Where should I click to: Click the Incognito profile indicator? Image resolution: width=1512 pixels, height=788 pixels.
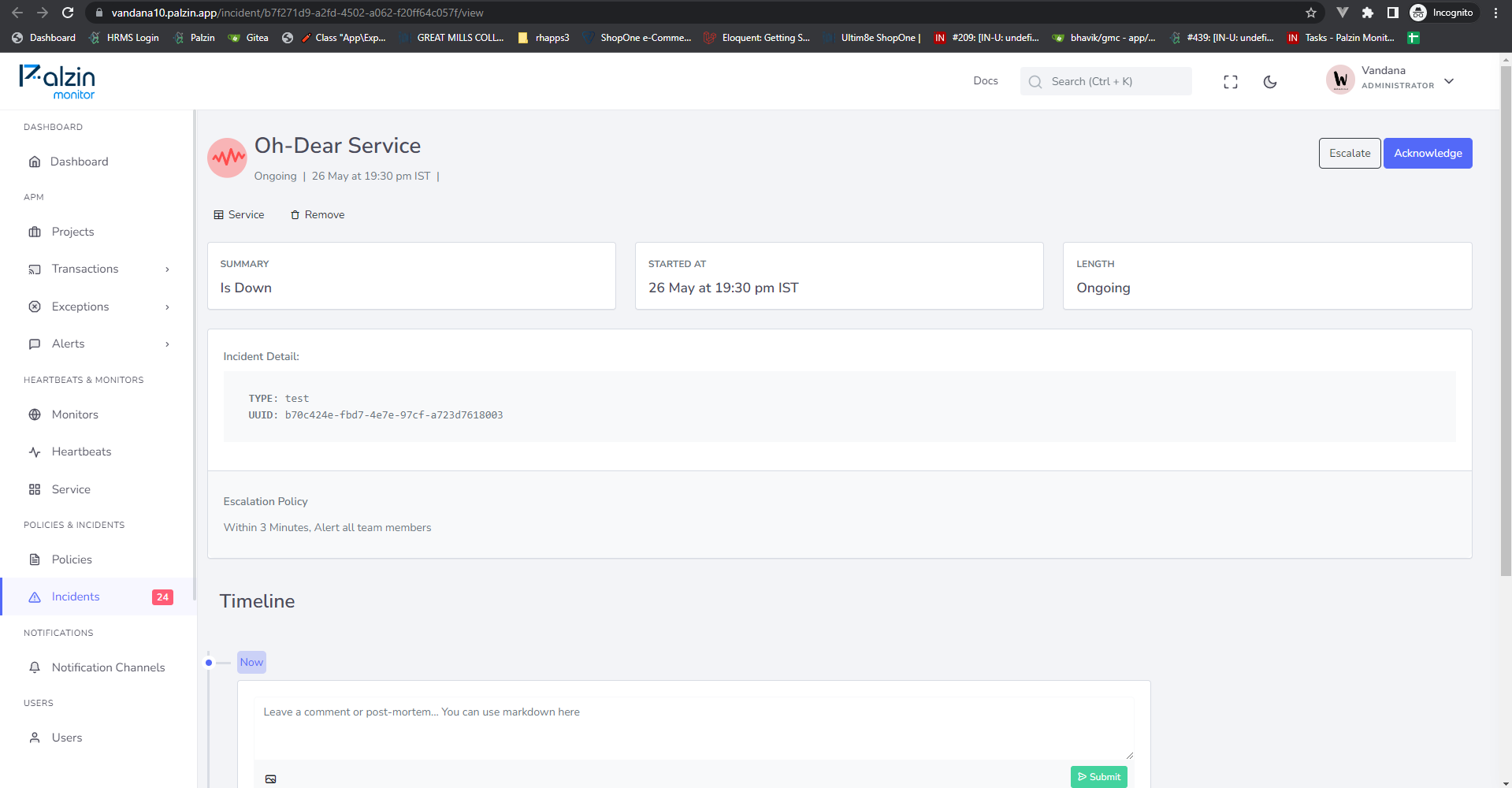(1443, 13)
